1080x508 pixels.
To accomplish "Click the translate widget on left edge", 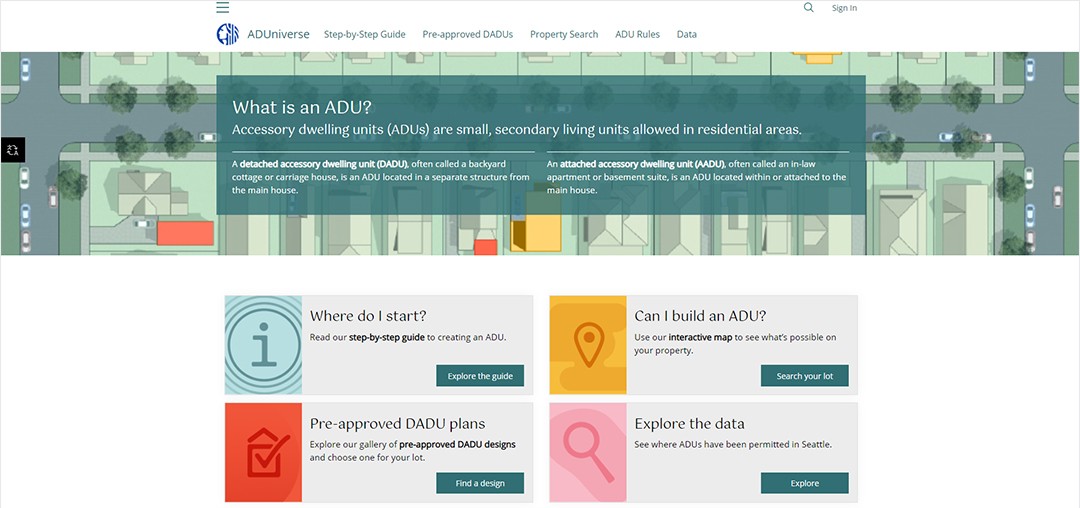I will click(12, 149).
